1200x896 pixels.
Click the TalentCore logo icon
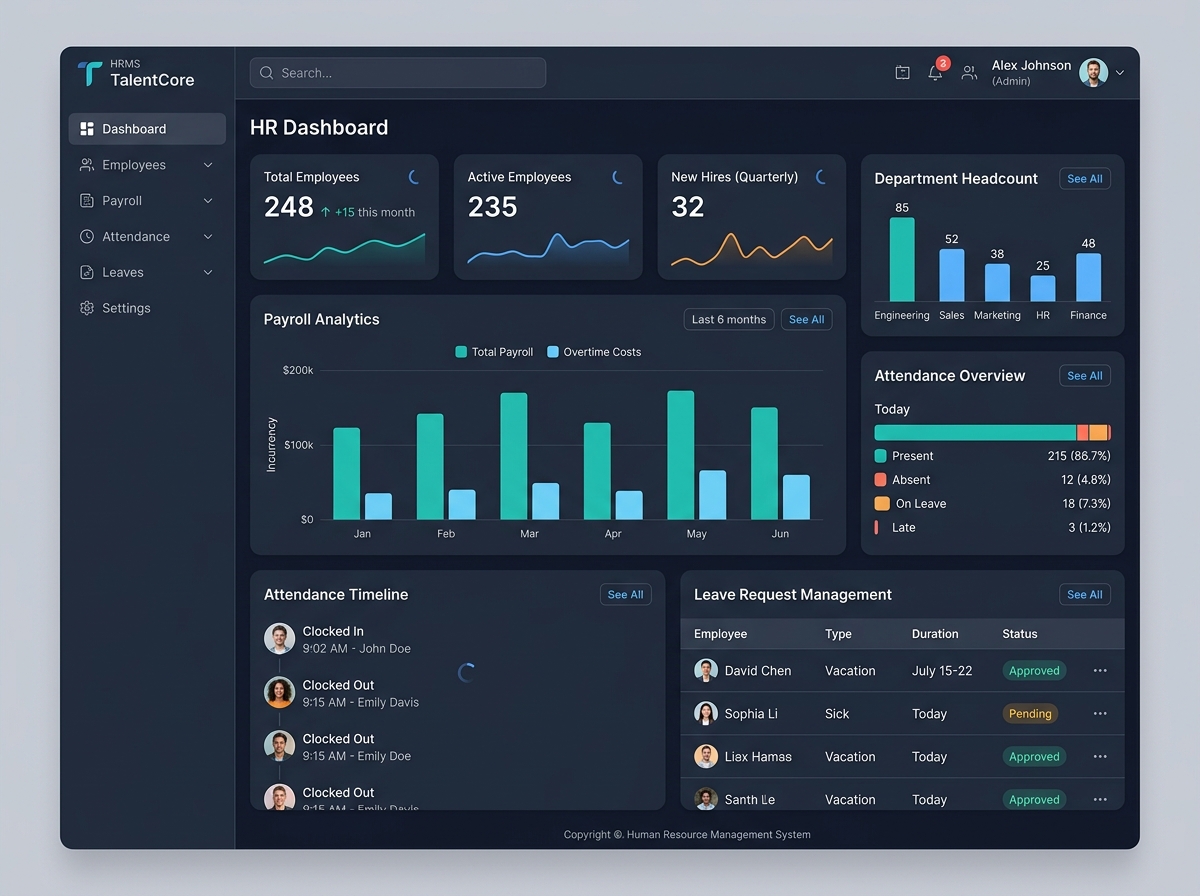coord(90,73)
